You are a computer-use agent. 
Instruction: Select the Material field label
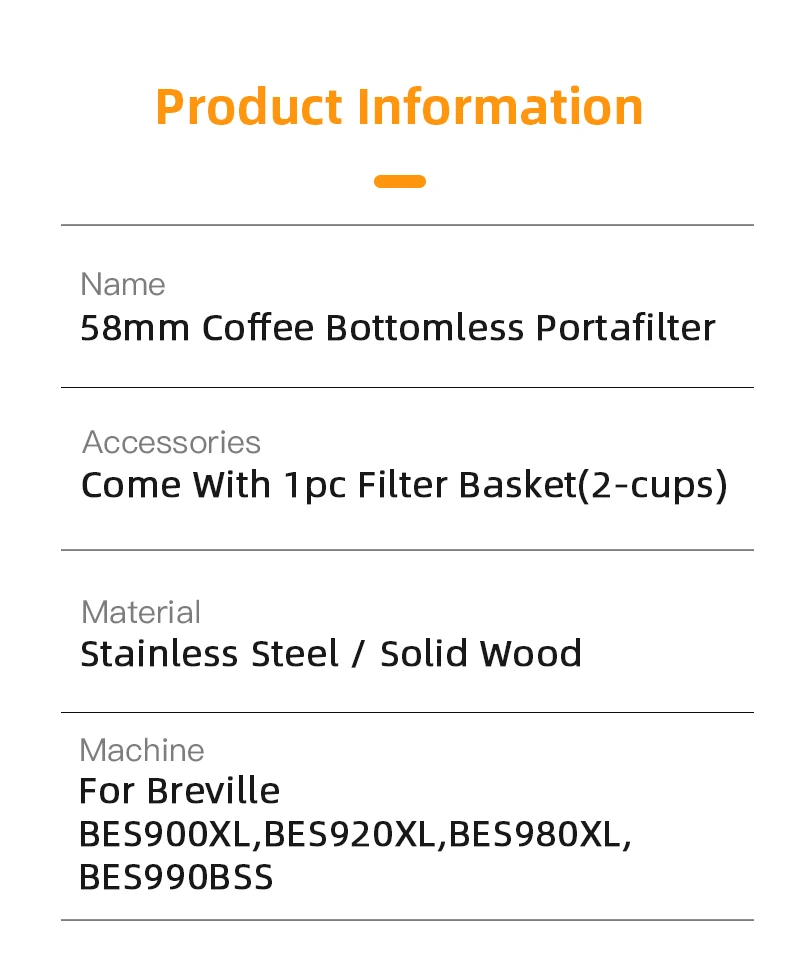tap(141, 612)
